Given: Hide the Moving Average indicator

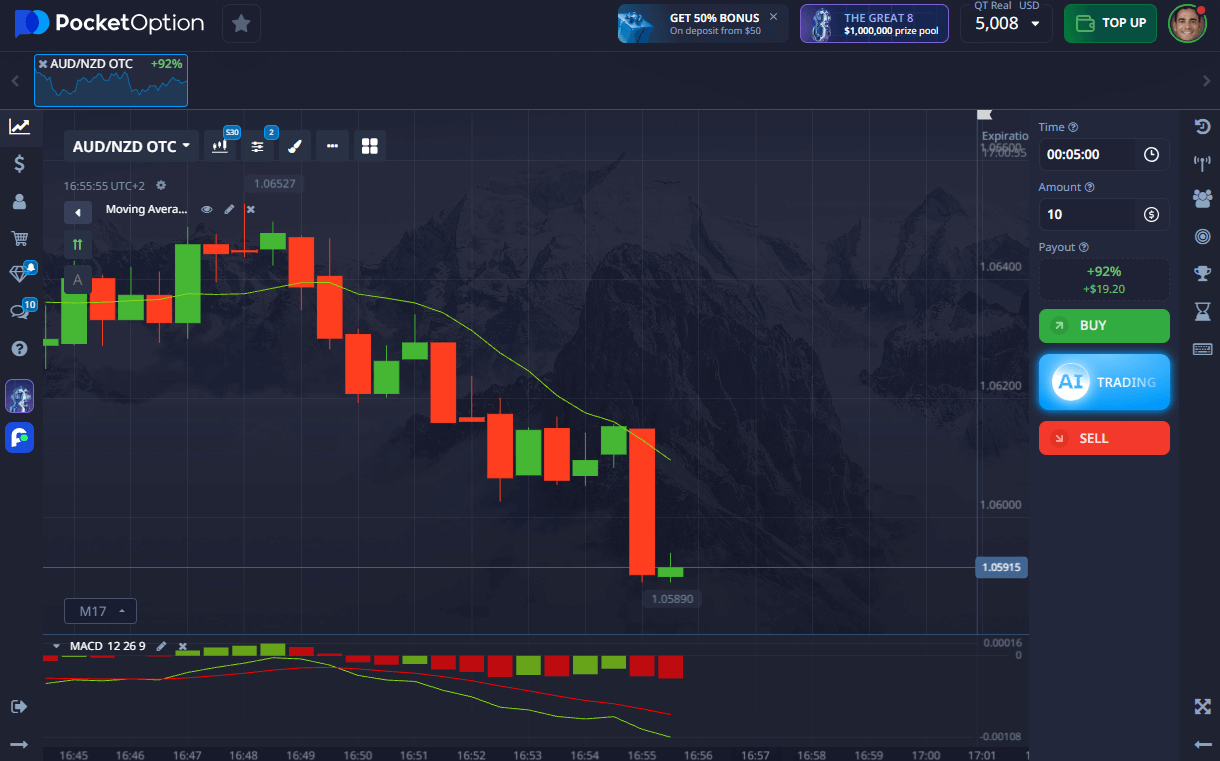Looking at the screenshot, I should coord(207,209).
